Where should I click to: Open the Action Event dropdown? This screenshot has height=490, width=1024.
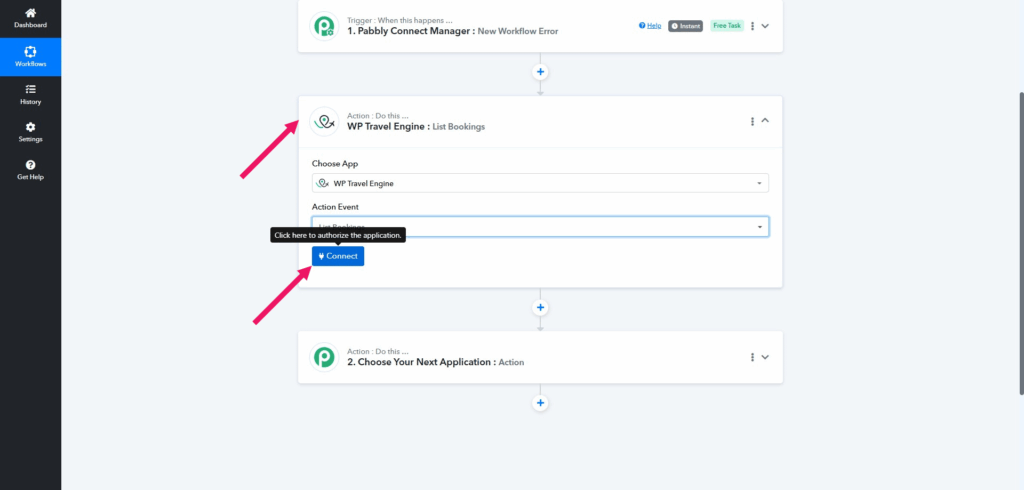click(540, 227)
